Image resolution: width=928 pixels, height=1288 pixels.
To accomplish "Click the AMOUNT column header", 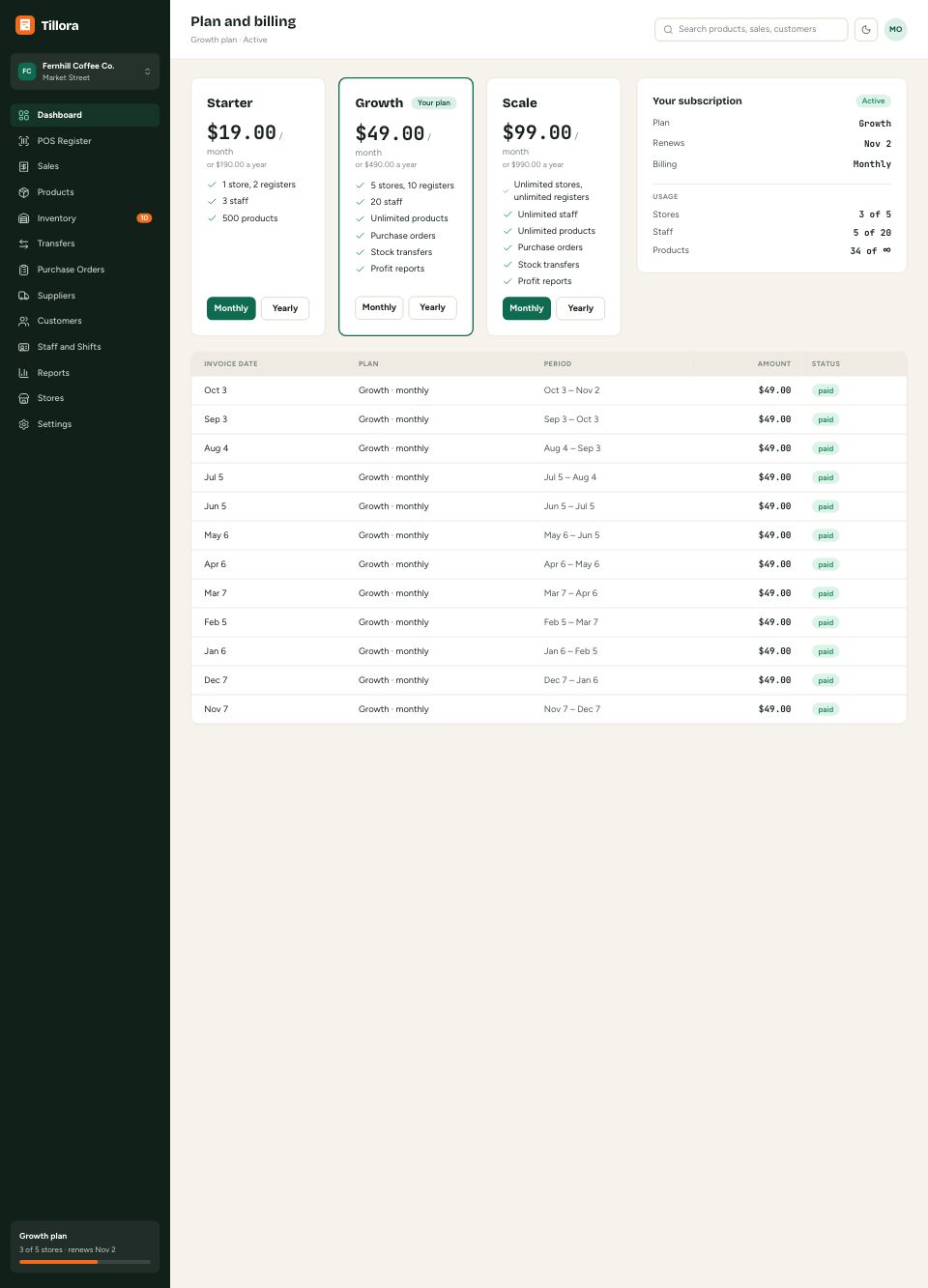I will (x=774, y=364).
